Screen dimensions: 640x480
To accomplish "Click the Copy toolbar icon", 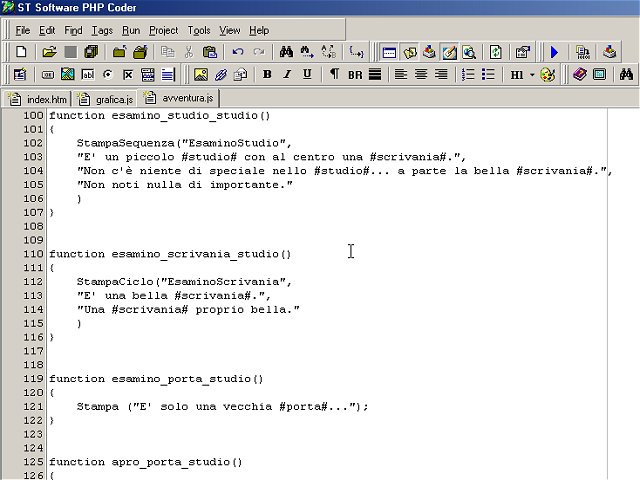I will click(x=167, y=52).
